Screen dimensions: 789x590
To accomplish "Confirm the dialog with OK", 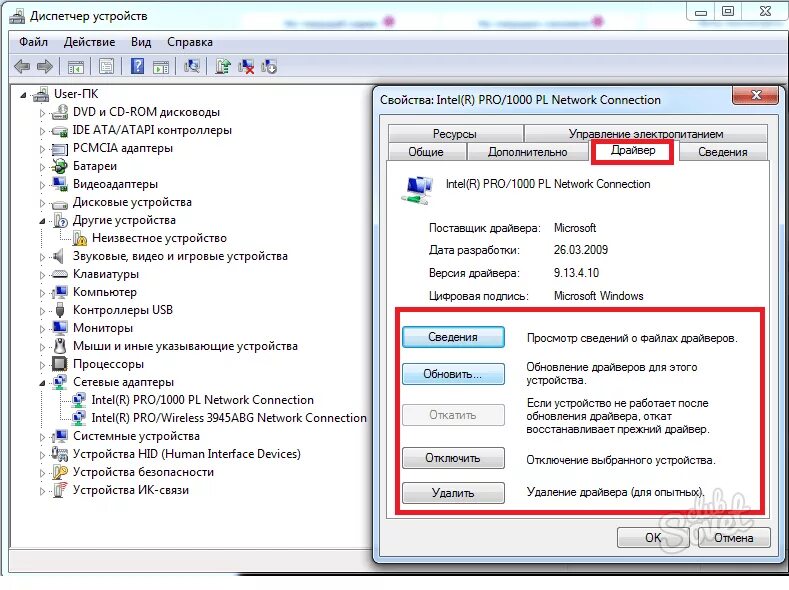I will click(653, 538).
